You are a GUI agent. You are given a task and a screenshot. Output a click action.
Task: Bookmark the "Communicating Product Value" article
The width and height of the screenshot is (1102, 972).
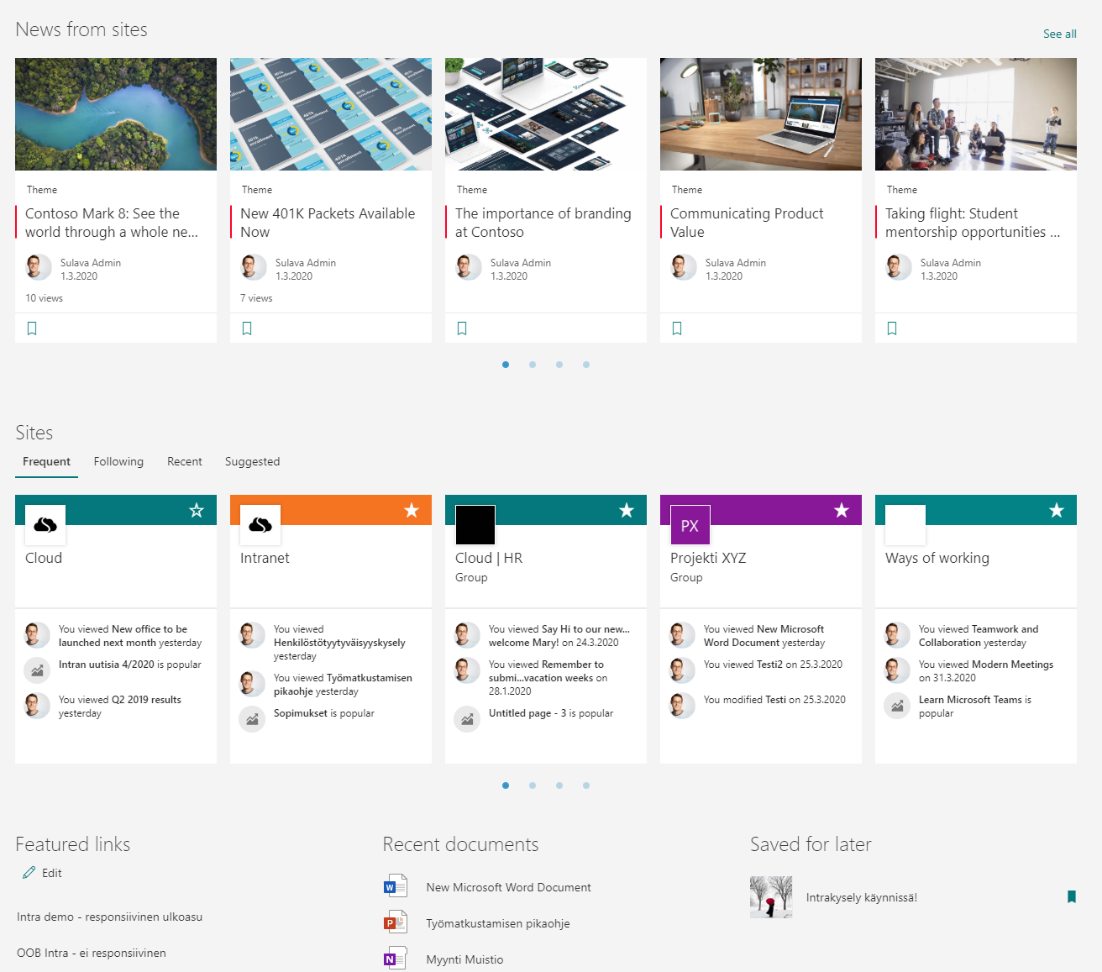[x=676, y=327]
